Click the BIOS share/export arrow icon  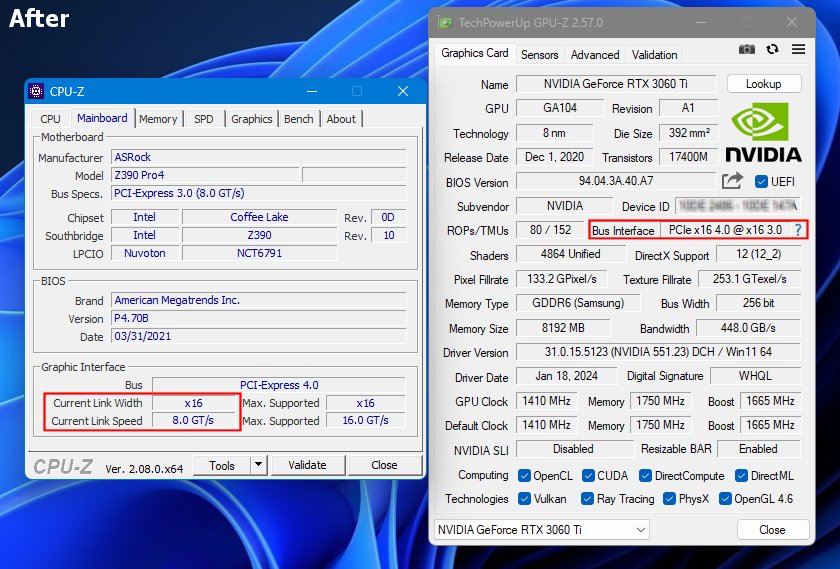click(732, 181)
